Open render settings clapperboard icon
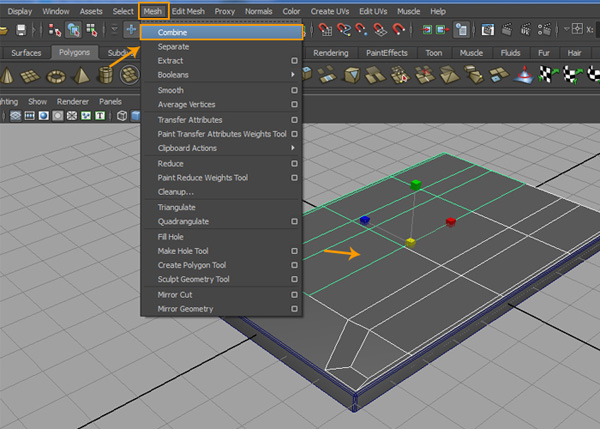Viewport: 600px width, 429px height. [x=544, y=29]
